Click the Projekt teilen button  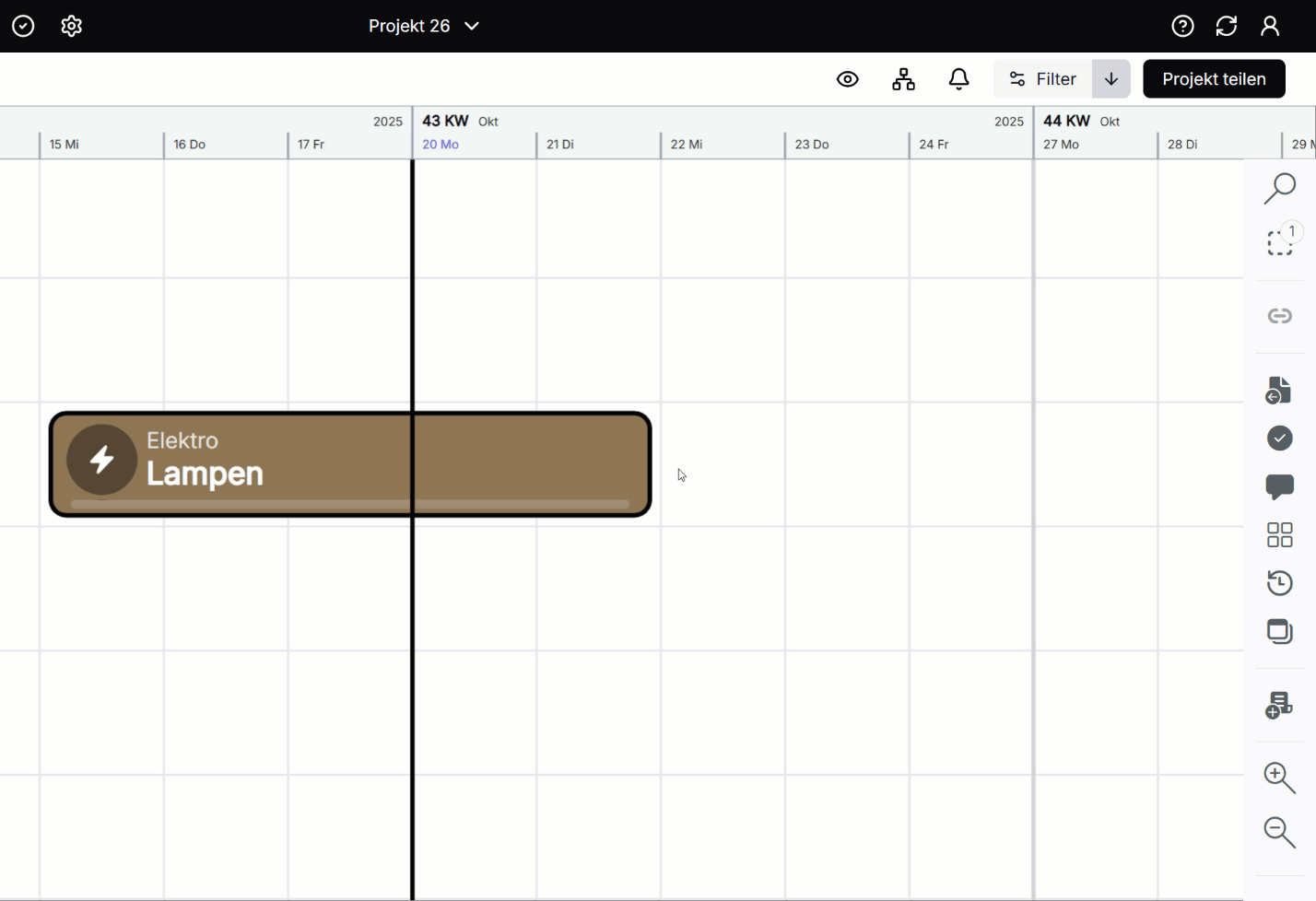click(x=1214, y=78)
